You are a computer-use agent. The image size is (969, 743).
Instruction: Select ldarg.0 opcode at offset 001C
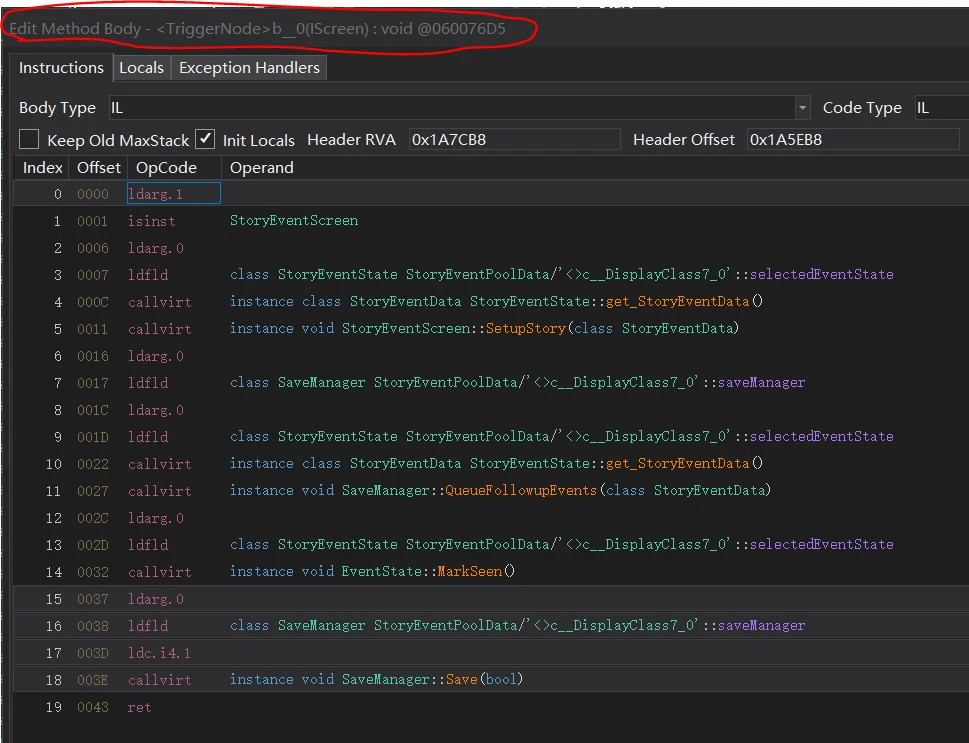coord(156,410)
